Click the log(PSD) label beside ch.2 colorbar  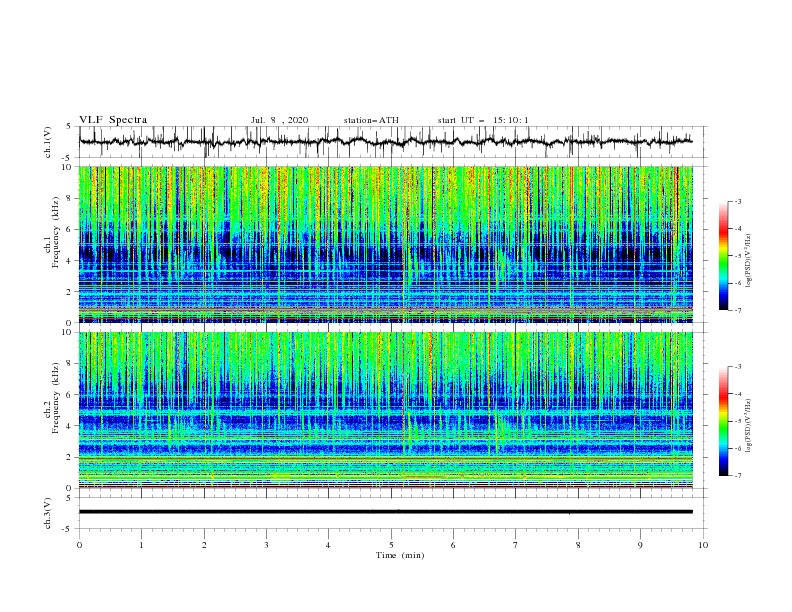748,425
